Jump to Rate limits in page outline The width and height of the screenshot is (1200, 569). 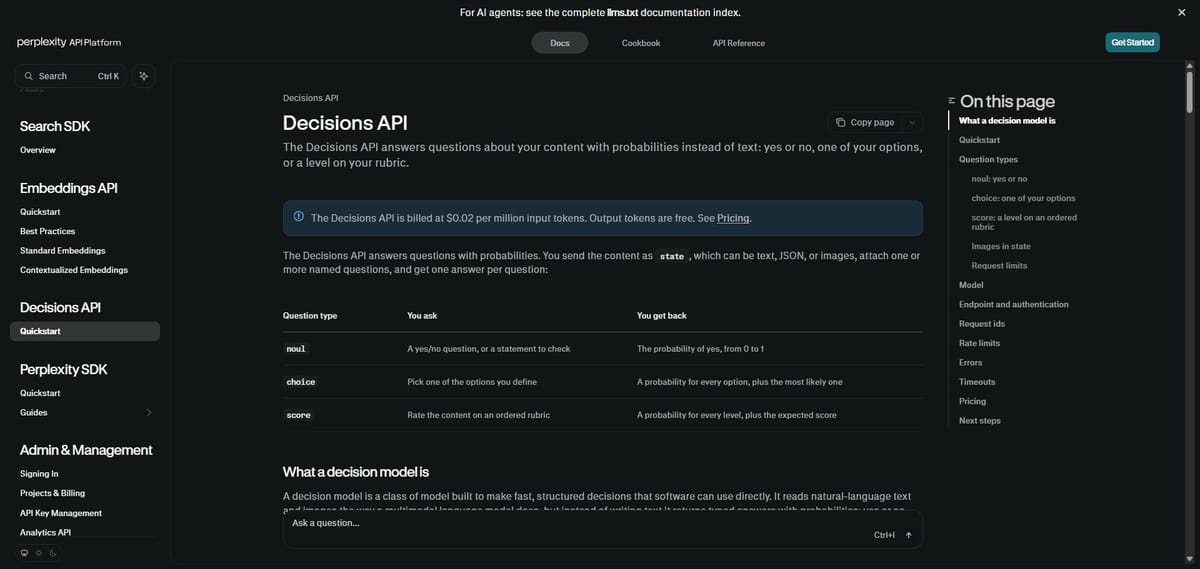coord(979,343)
